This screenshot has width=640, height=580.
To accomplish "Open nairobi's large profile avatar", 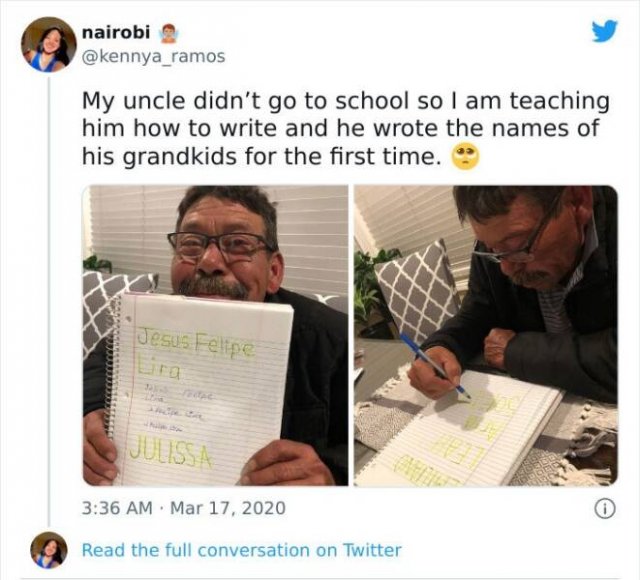I will coord(49,44).
